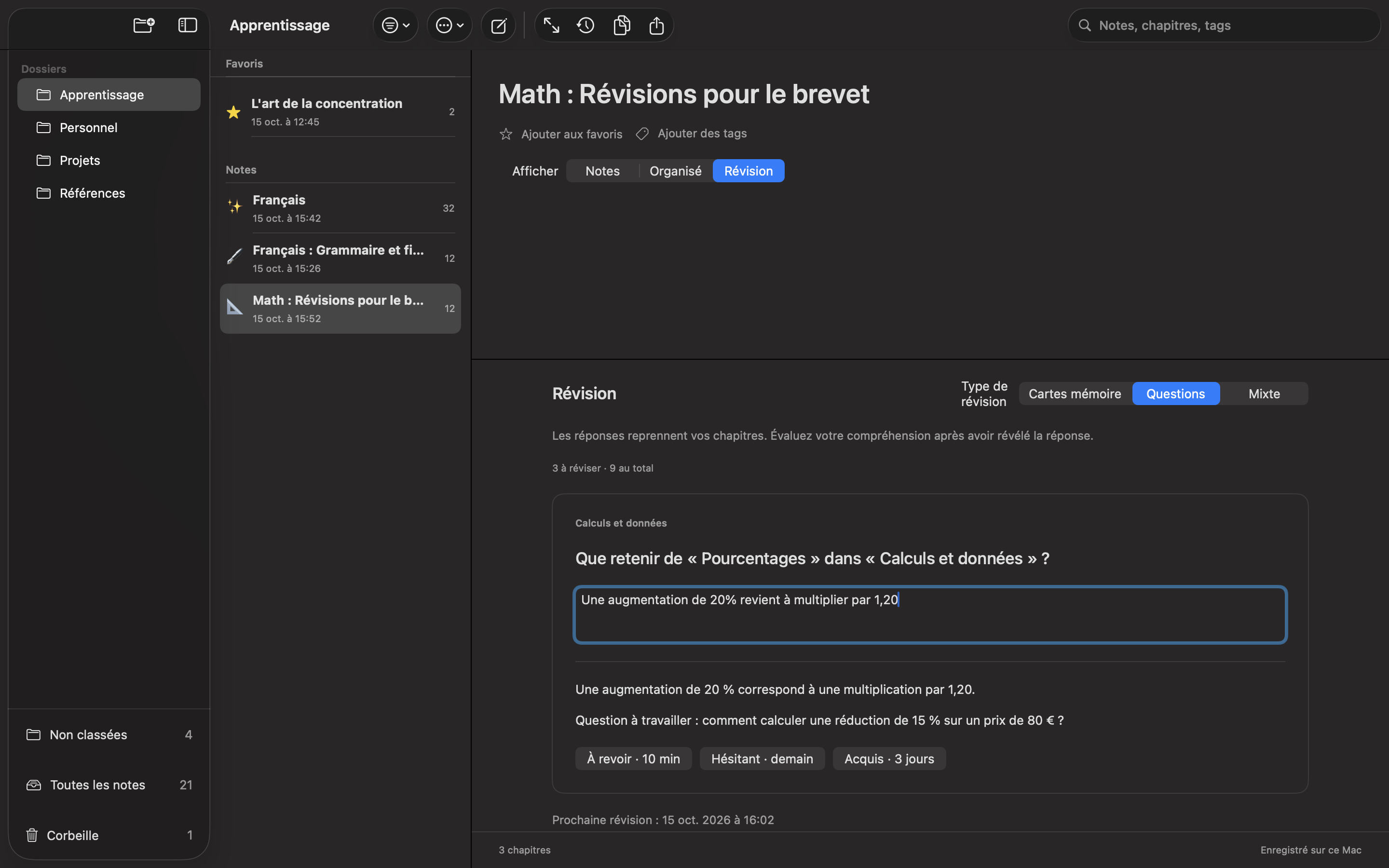1389x868 pixels.
Task: Switch to the Notes view tab
Action: click(602, 171)
